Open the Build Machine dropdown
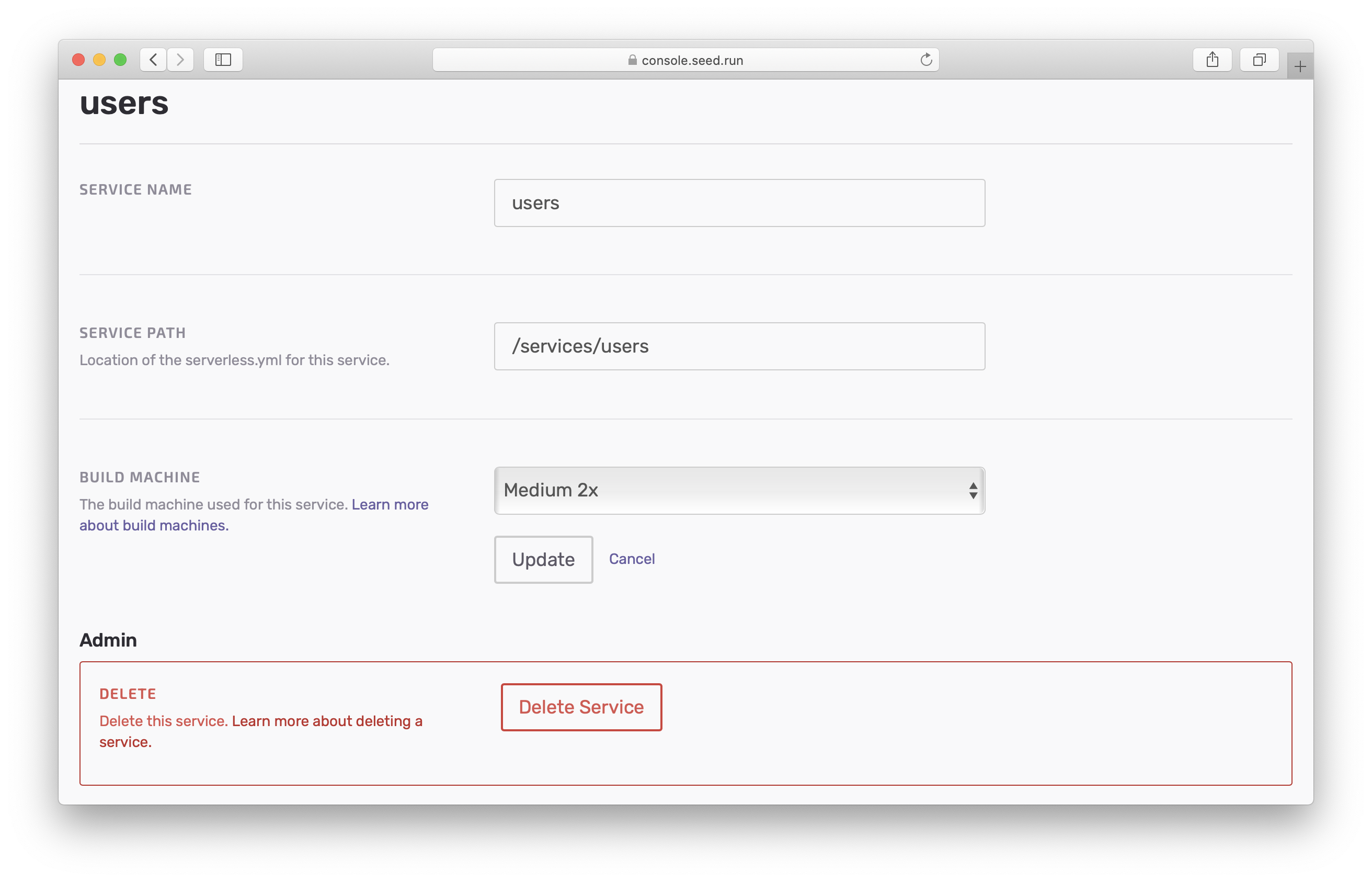The image size is (1372, 882). 738,490
